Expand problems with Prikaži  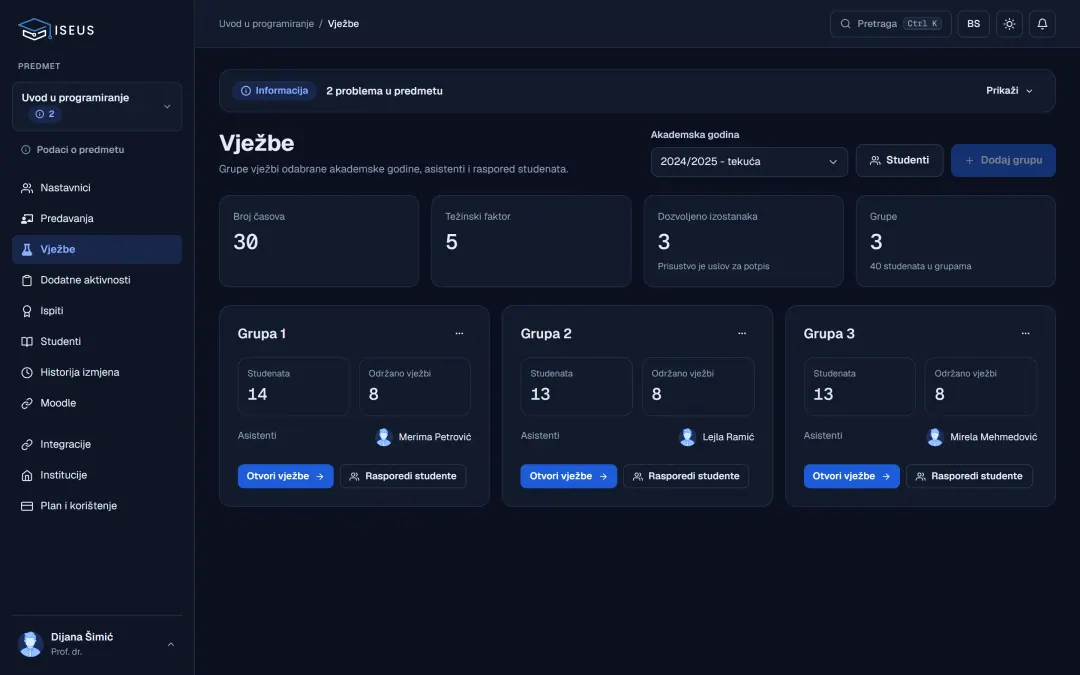click(x=1009, y=91)
